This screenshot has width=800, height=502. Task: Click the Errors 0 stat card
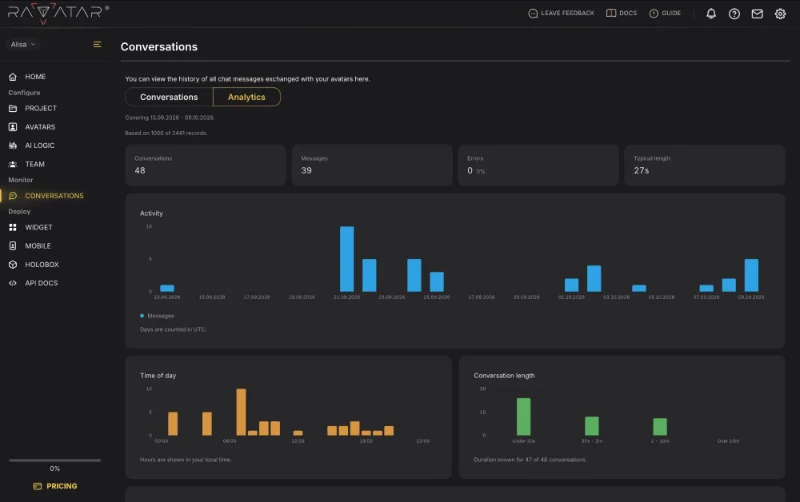538,165
